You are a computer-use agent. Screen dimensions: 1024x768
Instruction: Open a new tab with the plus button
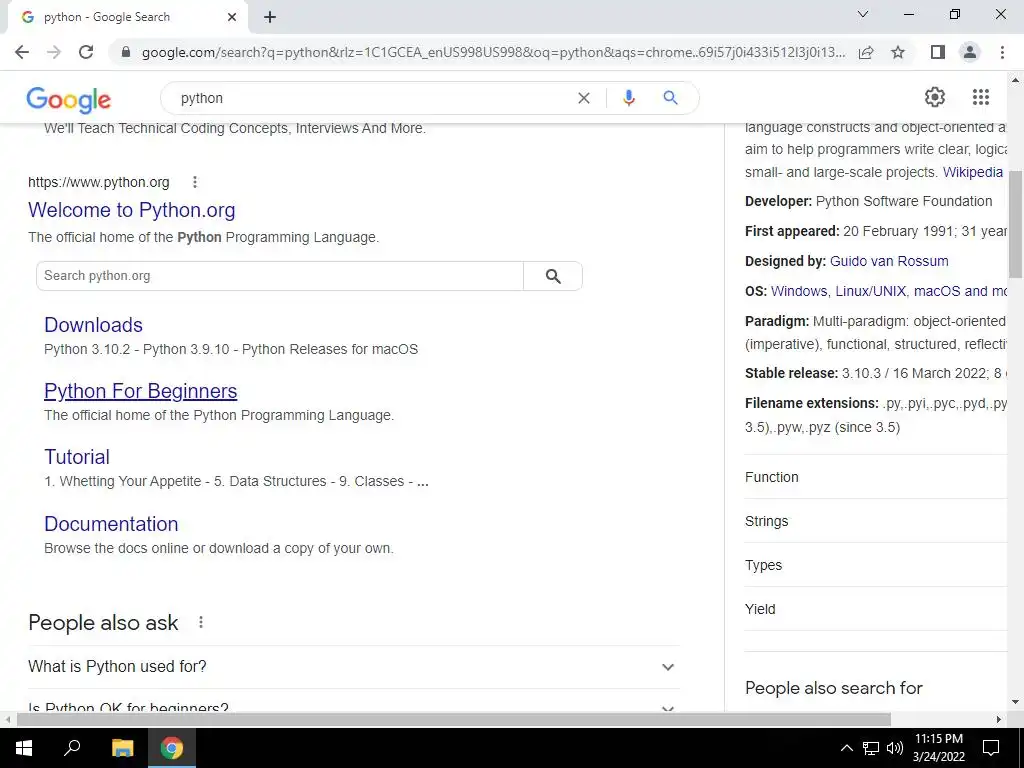[270, 18]
